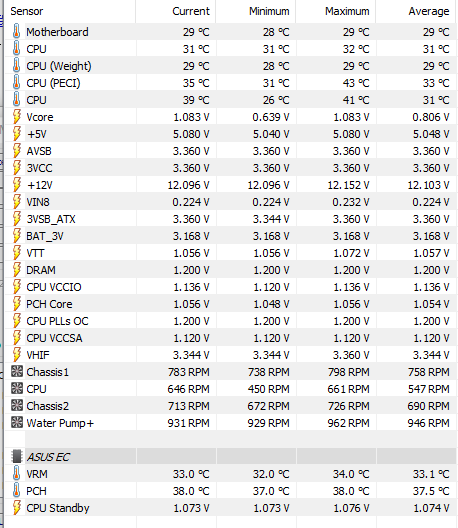Click the Chassis1 fan icon
The image size is (458, 528).
point(17,371)
